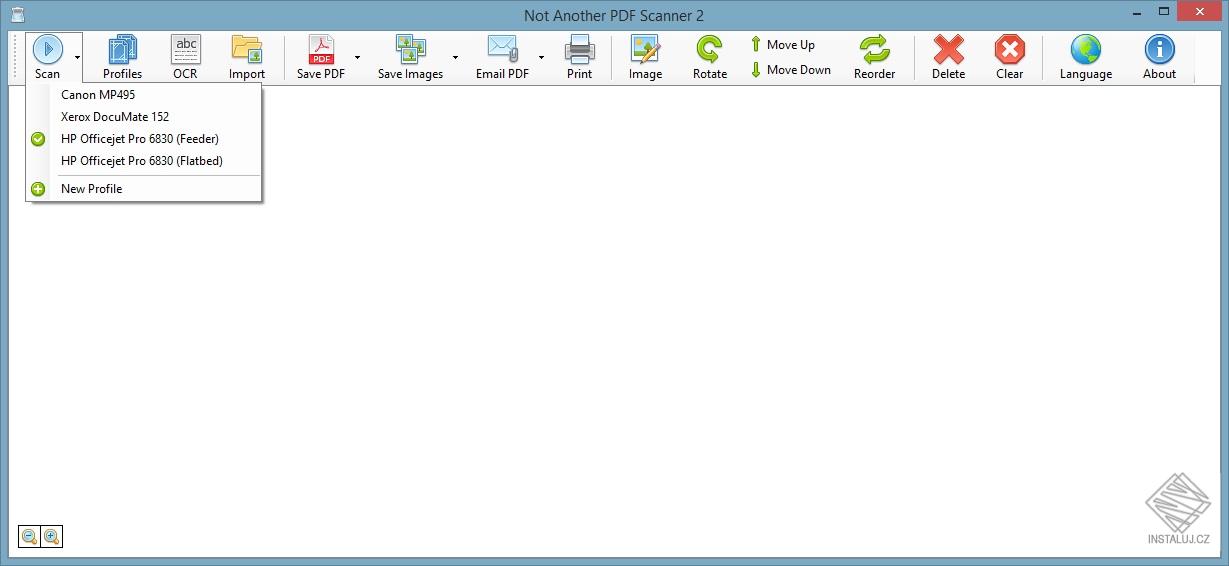Open the OCR settings

(x=185, y=57)
